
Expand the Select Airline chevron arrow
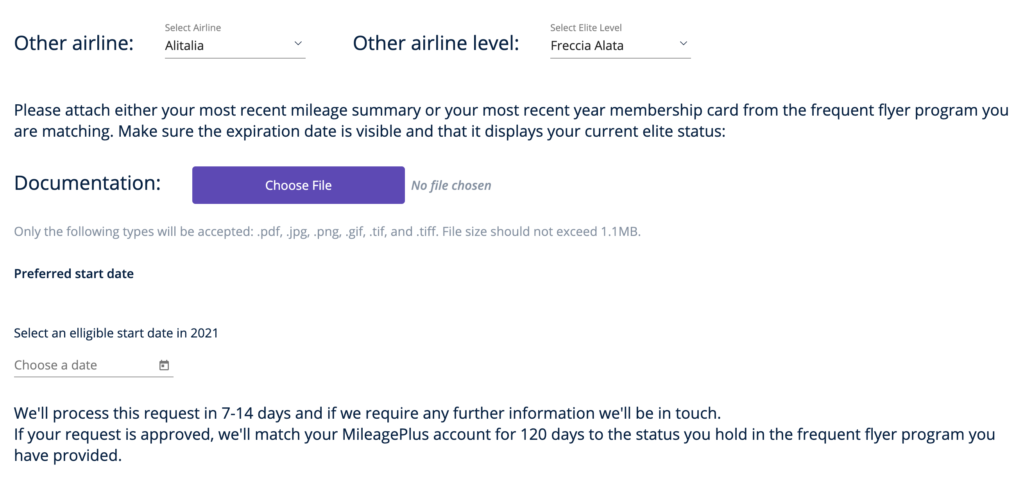[298, 44]
